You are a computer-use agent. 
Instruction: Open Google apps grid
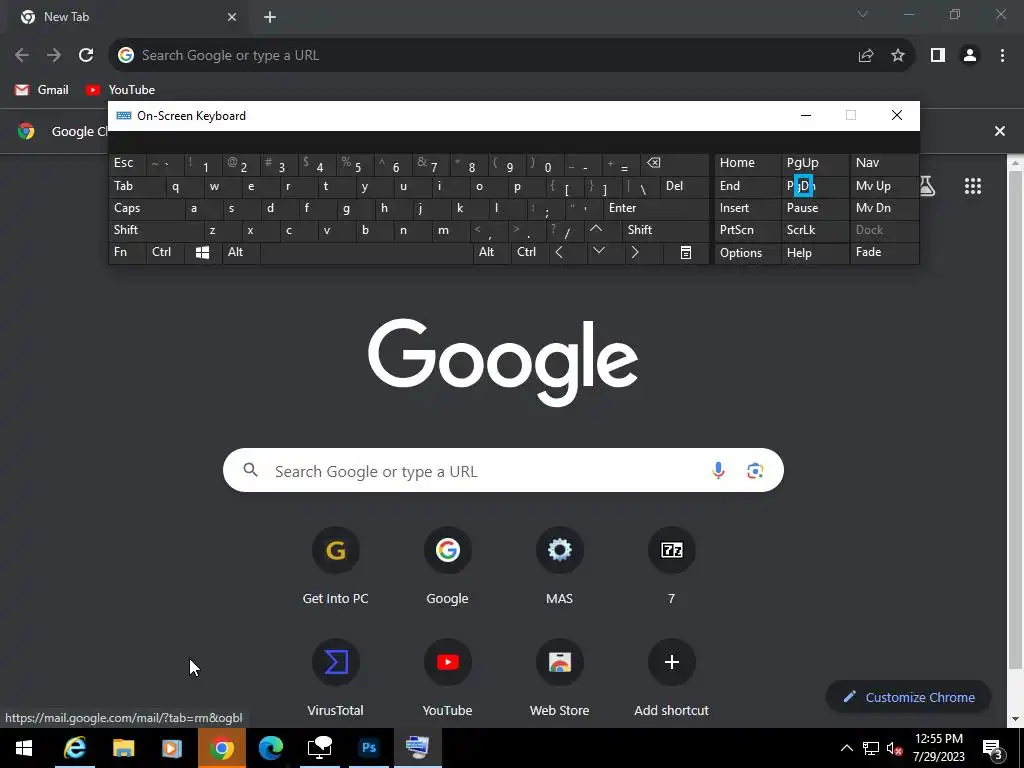click(x=973, y=186)
